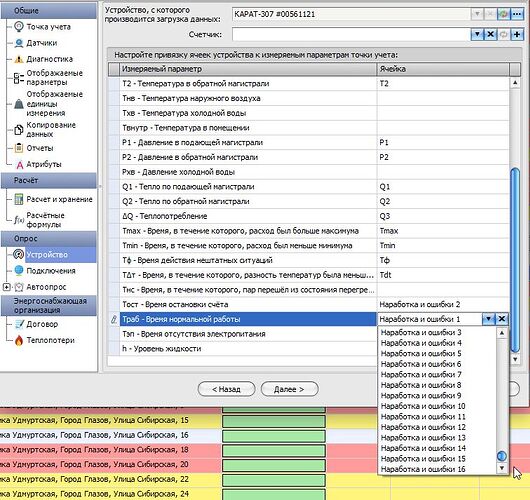Click the Далее next button

pos(289,389)
